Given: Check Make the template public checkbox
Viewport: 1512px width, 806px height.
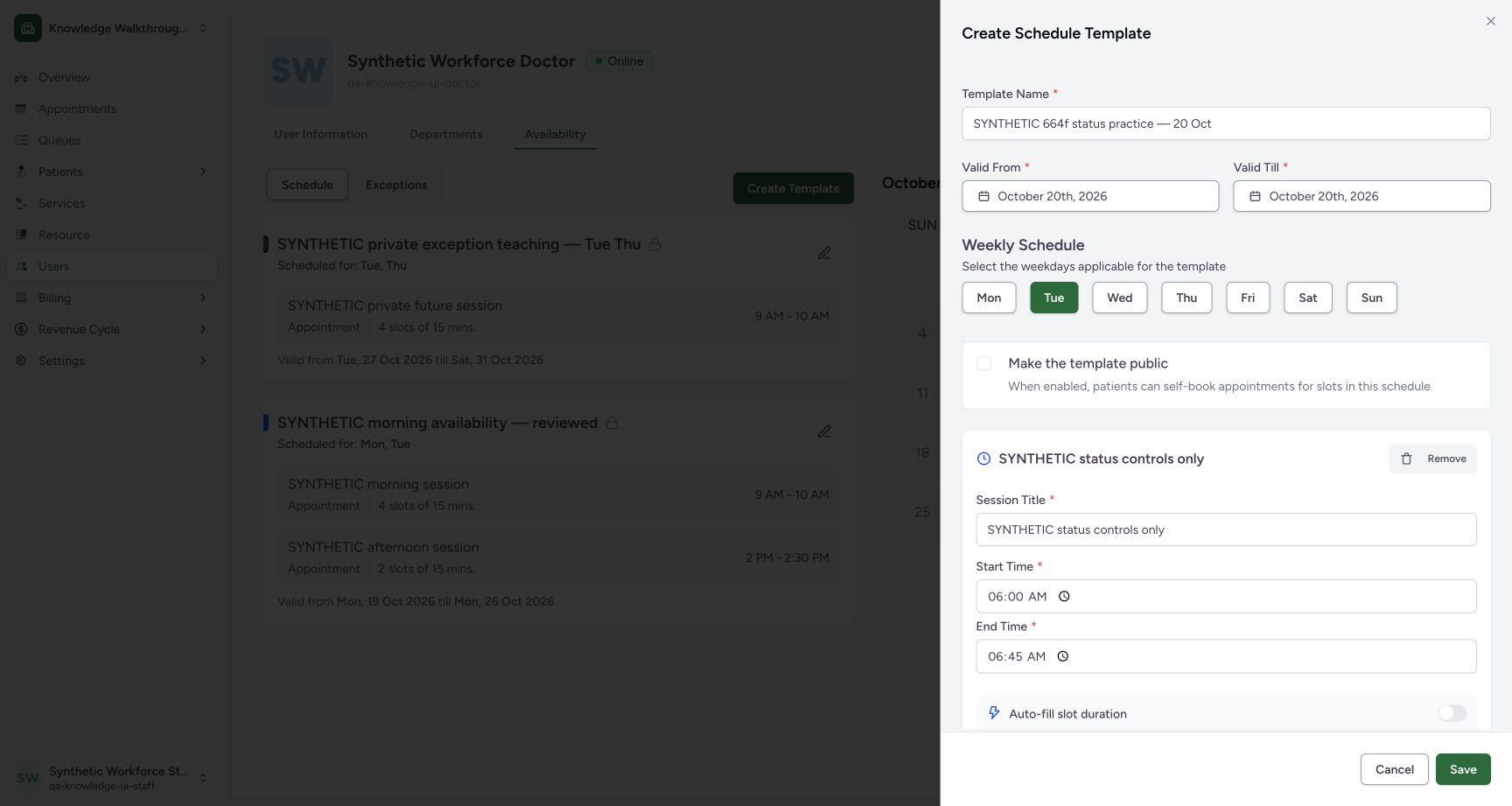Looking at the screenshot, I should (984, 363).
